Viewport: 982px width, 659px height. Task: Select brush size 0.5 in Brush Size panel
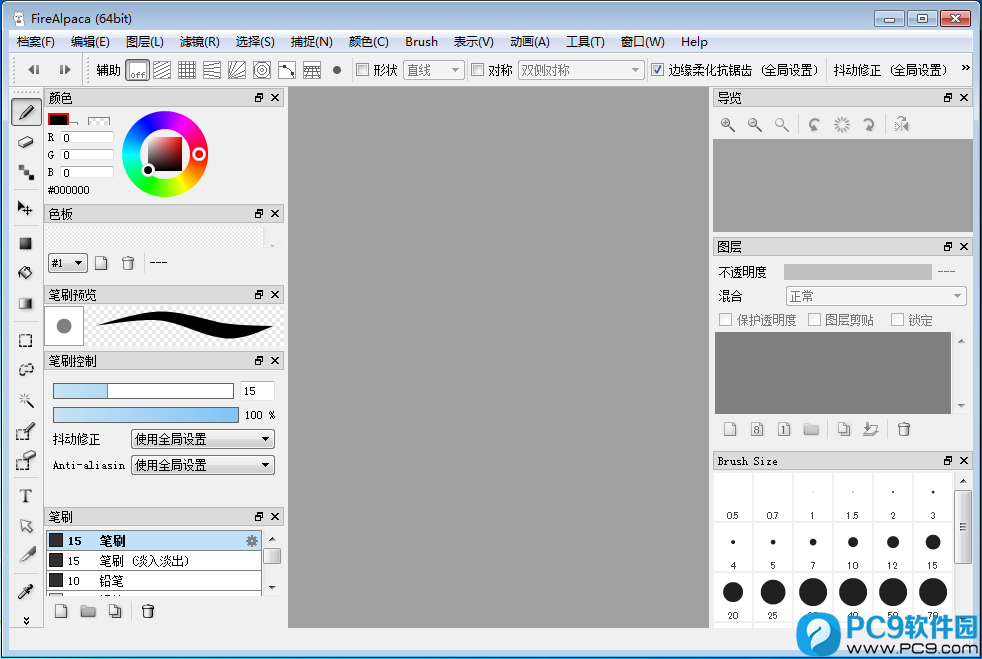pyautogui.click(x=732, y=498)
